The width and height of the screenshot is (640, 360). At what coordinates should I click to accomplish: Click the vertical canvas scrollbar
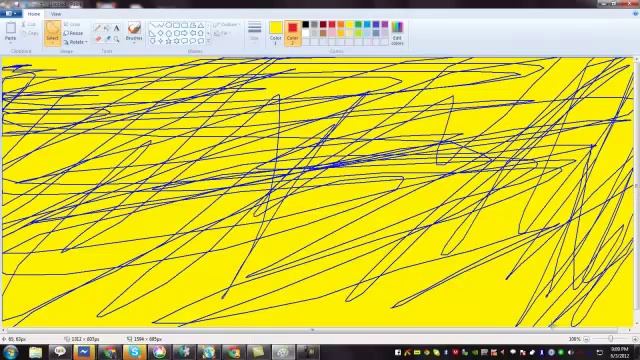(637, 186)
